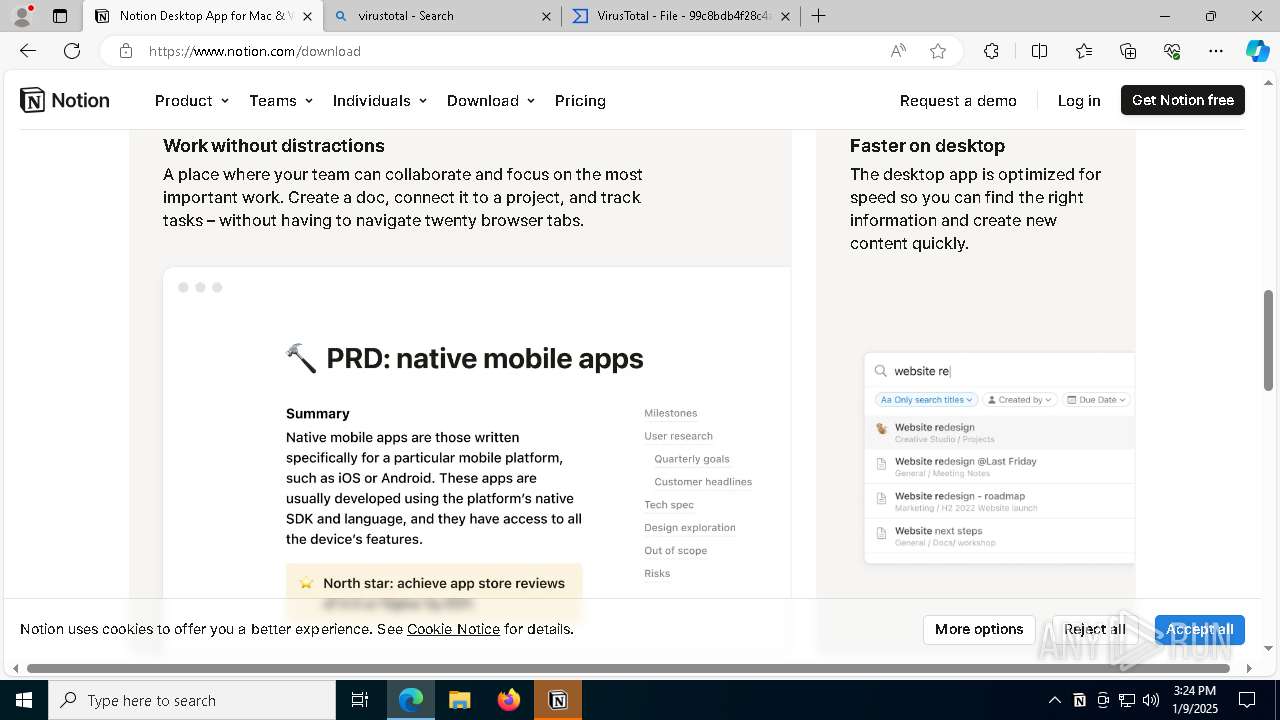Open the browser profile avatar icon
Screen dimensions: 1280x720
click(22, 15)
